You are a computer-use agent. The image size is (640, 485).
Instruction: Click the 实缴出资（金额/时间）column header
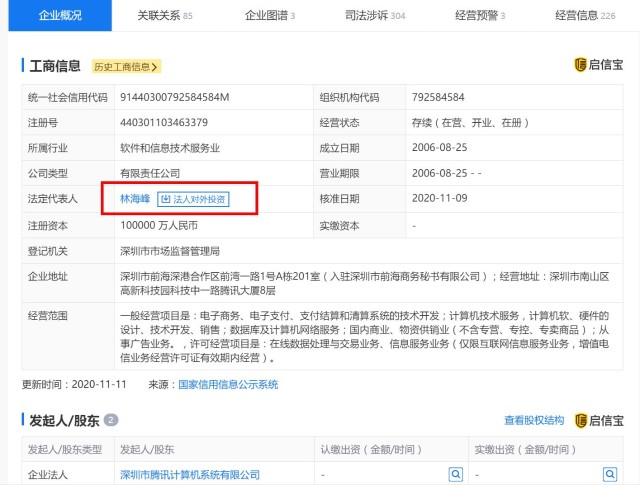525,449
